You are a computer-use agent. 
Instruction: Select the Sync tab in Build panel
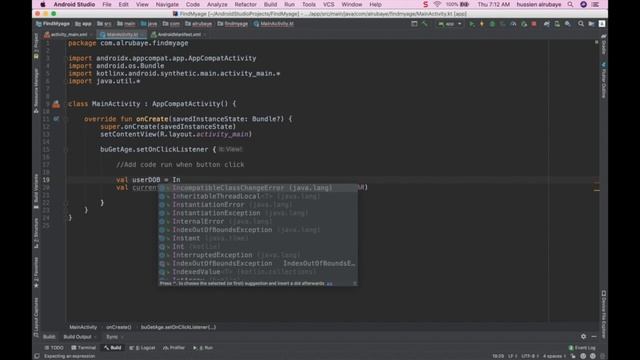click(x=114, y=337)
